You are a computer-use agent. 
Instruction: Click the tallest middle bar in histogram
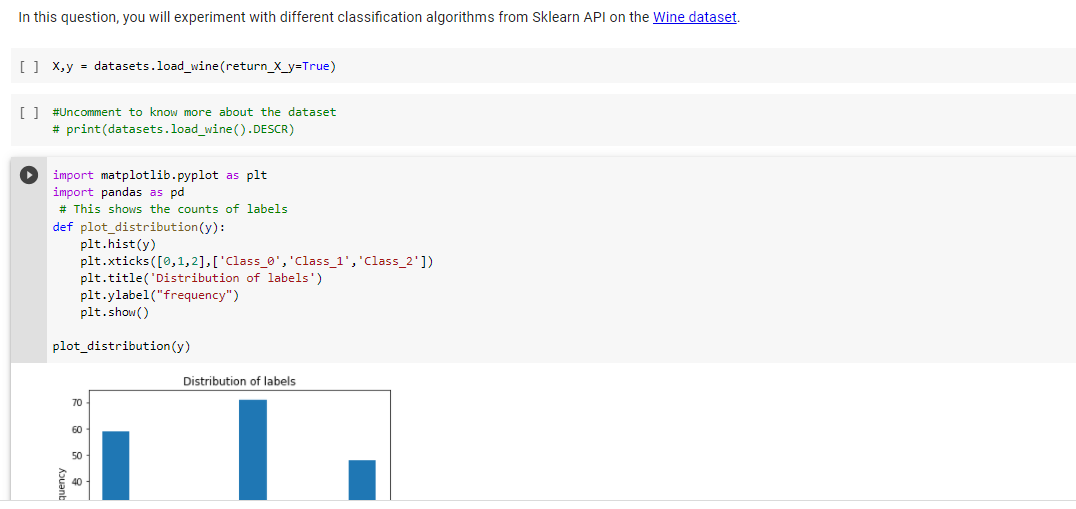253,449
